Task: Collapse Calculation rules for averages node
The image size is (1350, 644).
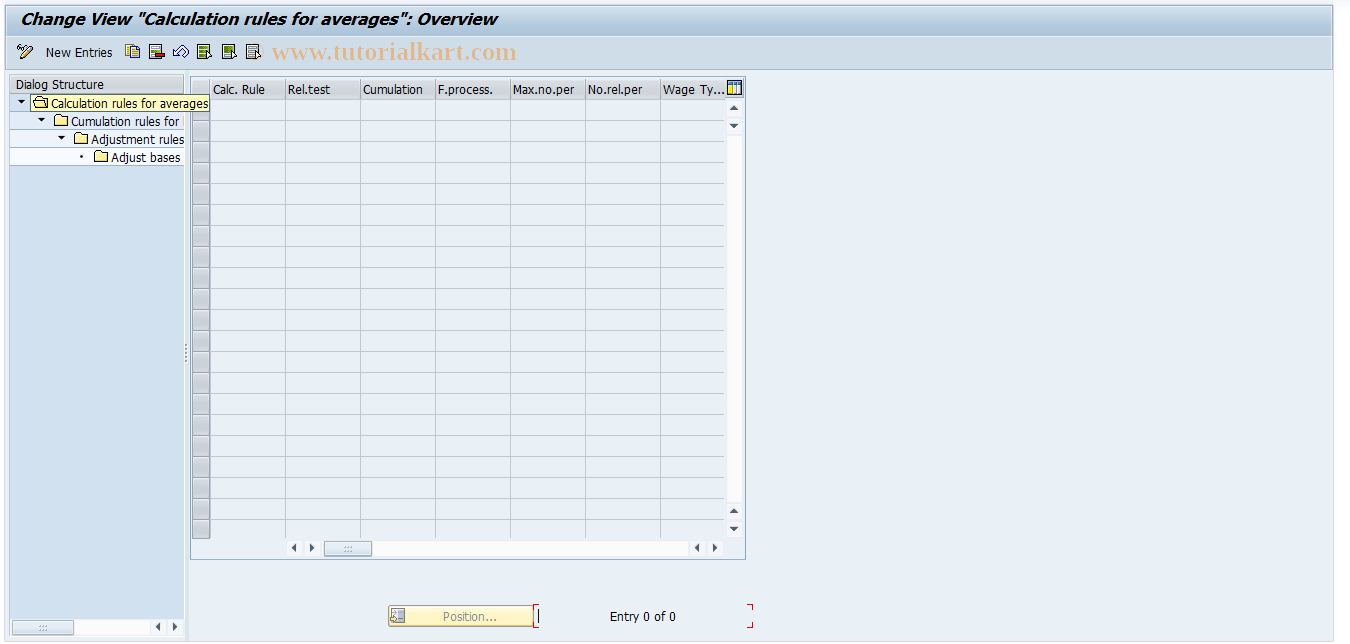Action: pyautogui.click(x=21, y=102)
